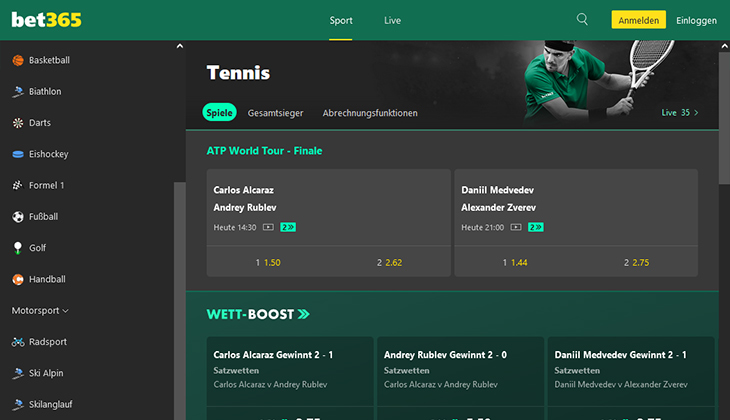This screenshot has height=420, width=730.
Task: Click the main page scroll up arrow
Action: [724, 46]
